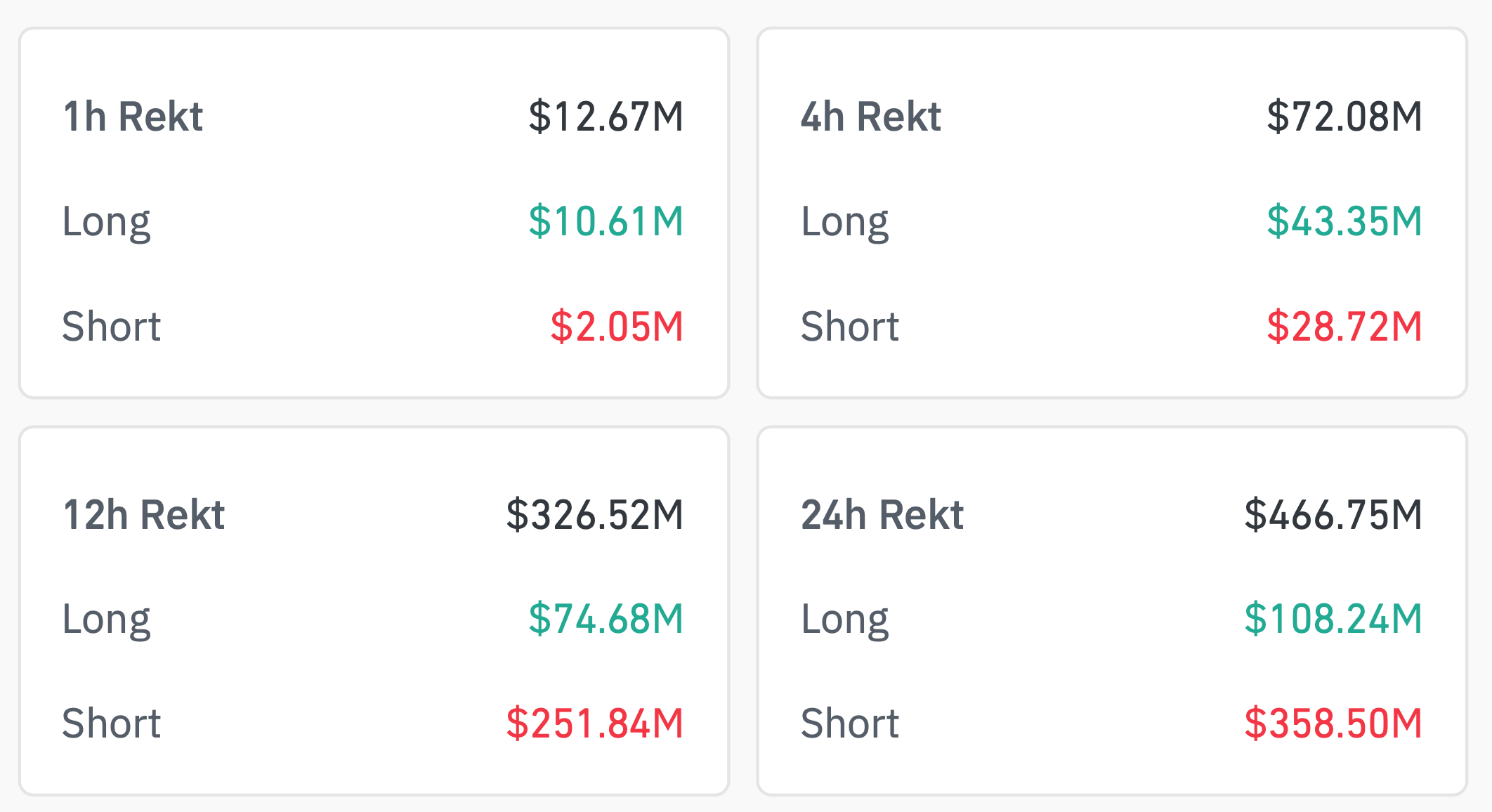Click the Short label in 12h Rekt card

112,723
